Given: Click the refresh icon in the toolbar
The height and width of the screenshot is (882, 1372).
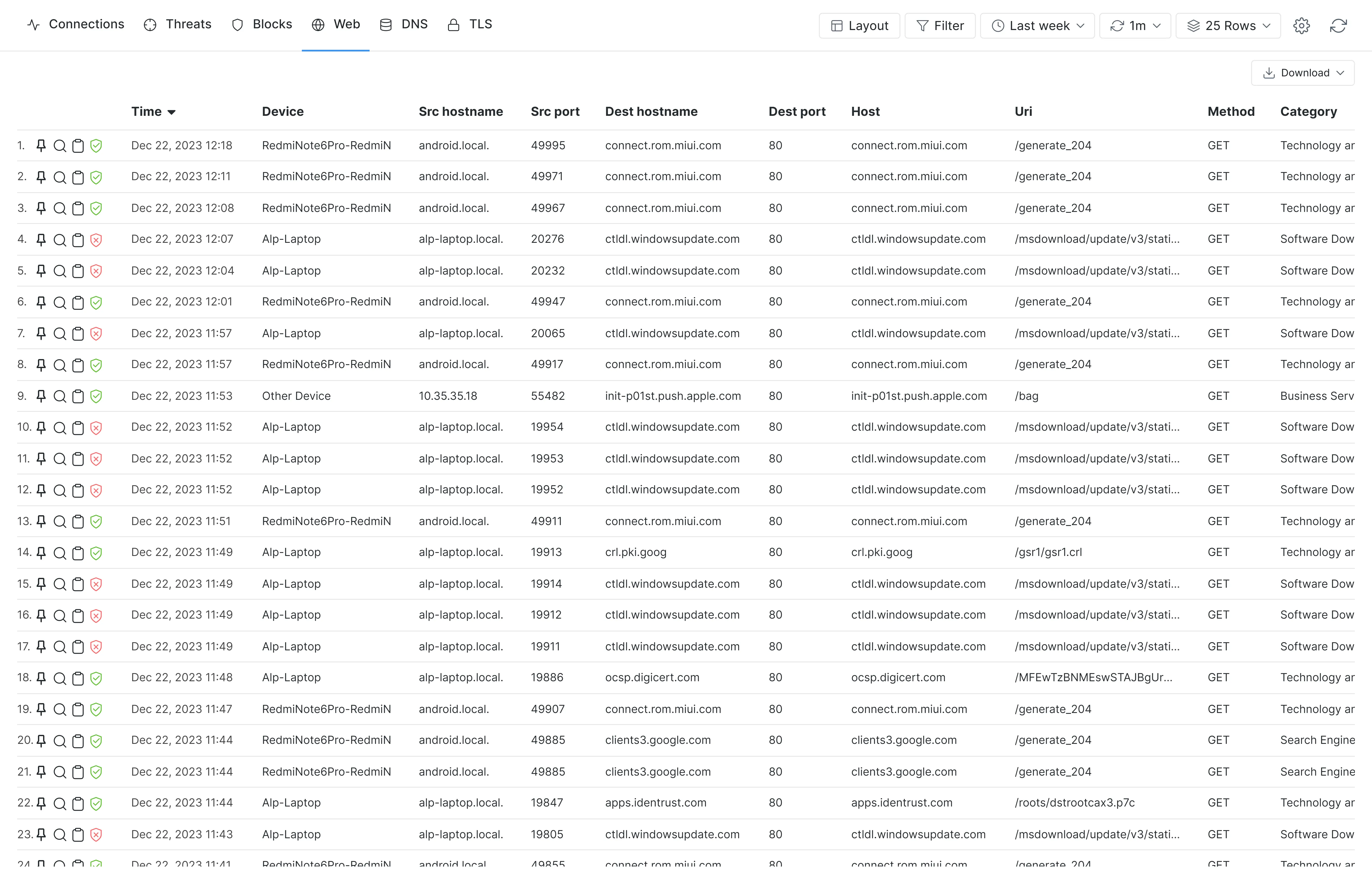Looking at the screenshot, I should point(1338,26).
